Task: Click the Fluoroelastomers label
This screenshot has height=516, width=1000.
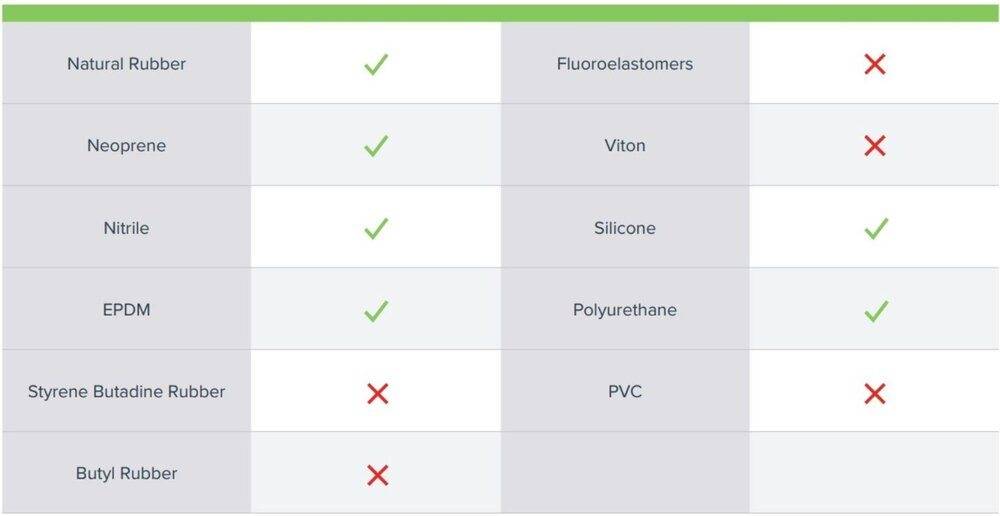Action: (x=625, y=64)
